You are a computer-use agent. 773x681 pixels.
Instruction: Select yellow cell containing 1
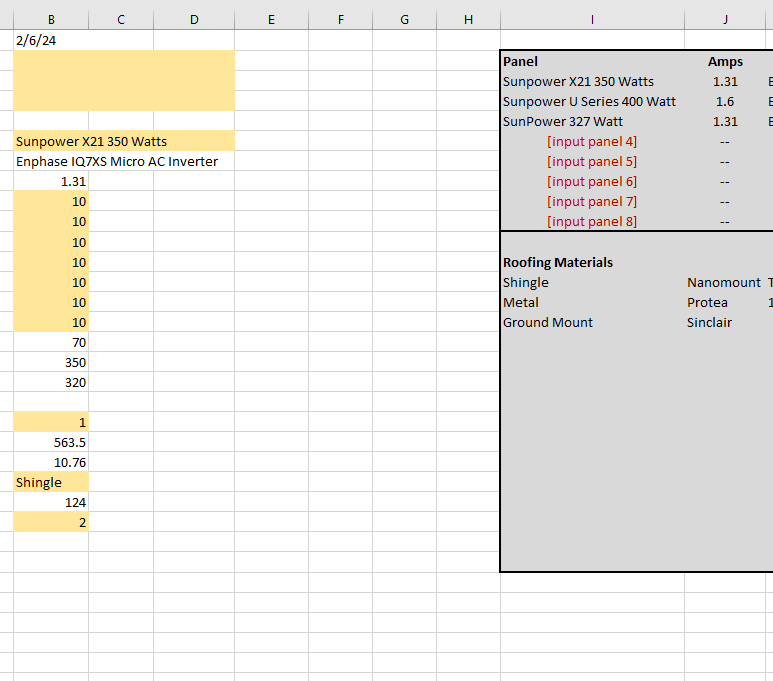[x=51, y=423]
